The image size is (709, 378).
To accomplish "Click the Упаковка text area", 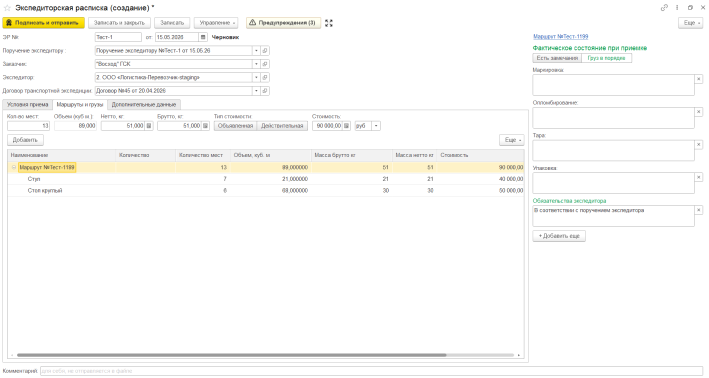I will [x=613, y=183].
